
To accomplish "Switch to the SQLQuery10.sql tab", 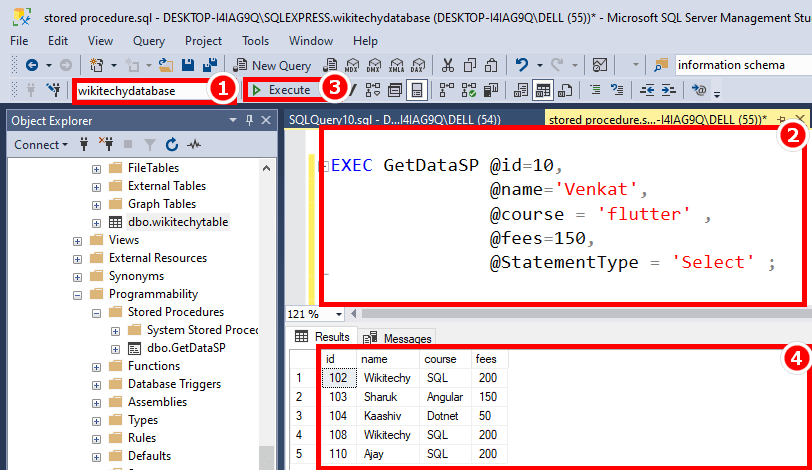I will coord(395,120).
